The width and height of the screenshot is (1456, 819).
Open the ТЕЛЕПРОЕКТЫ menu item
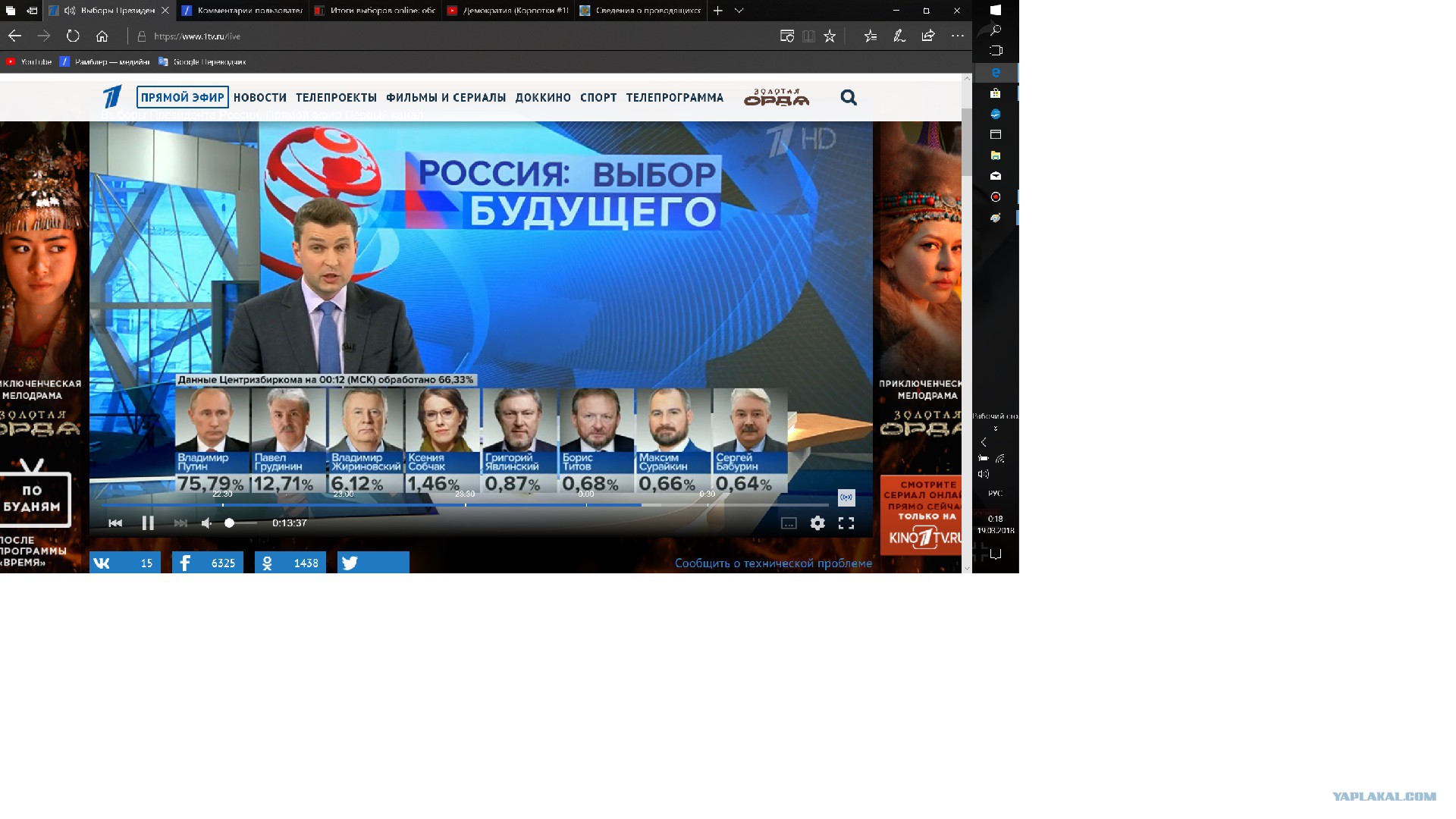(336, 98)
